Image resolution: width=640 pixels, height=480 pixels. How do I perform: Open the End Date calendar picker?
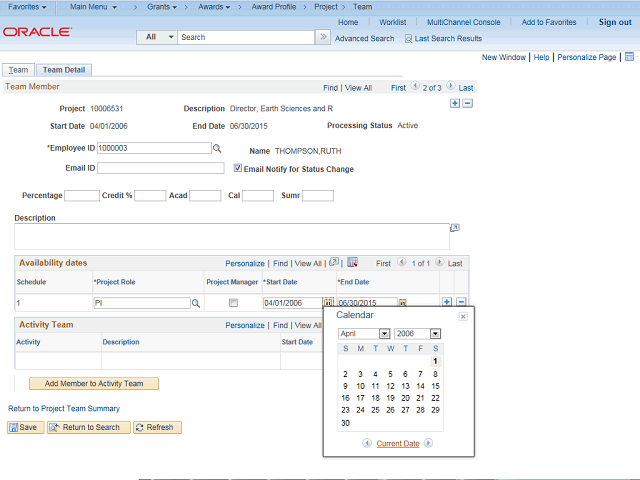403,303
